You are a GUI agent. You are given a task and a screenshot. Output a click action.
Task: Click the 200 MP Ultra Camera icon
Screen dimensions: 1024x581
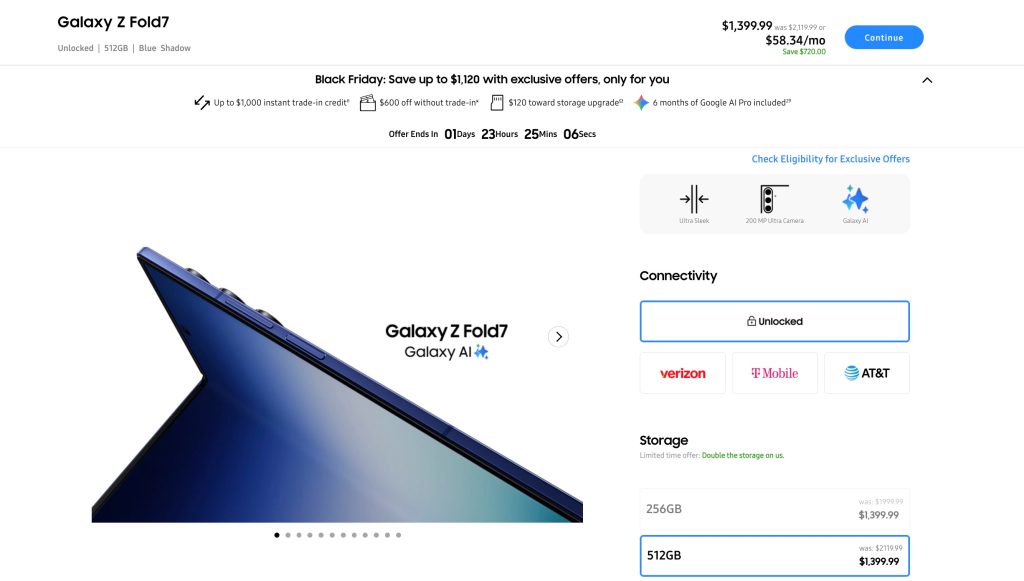pyautogui.click(x=775, y=199)
